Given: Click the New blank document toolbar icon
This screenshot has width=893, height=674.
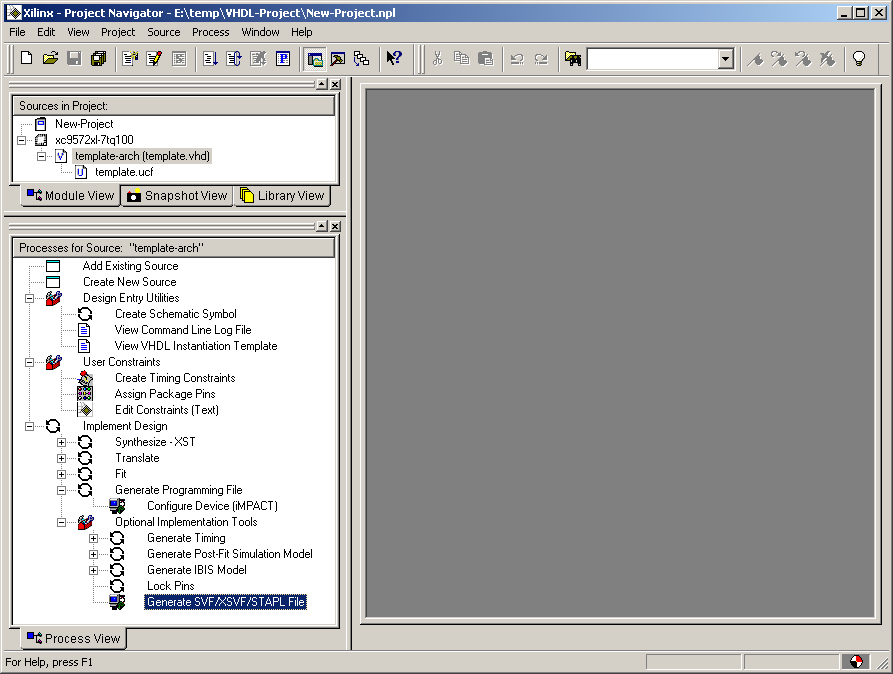Looking at the screenshot, I should (26, 58).
